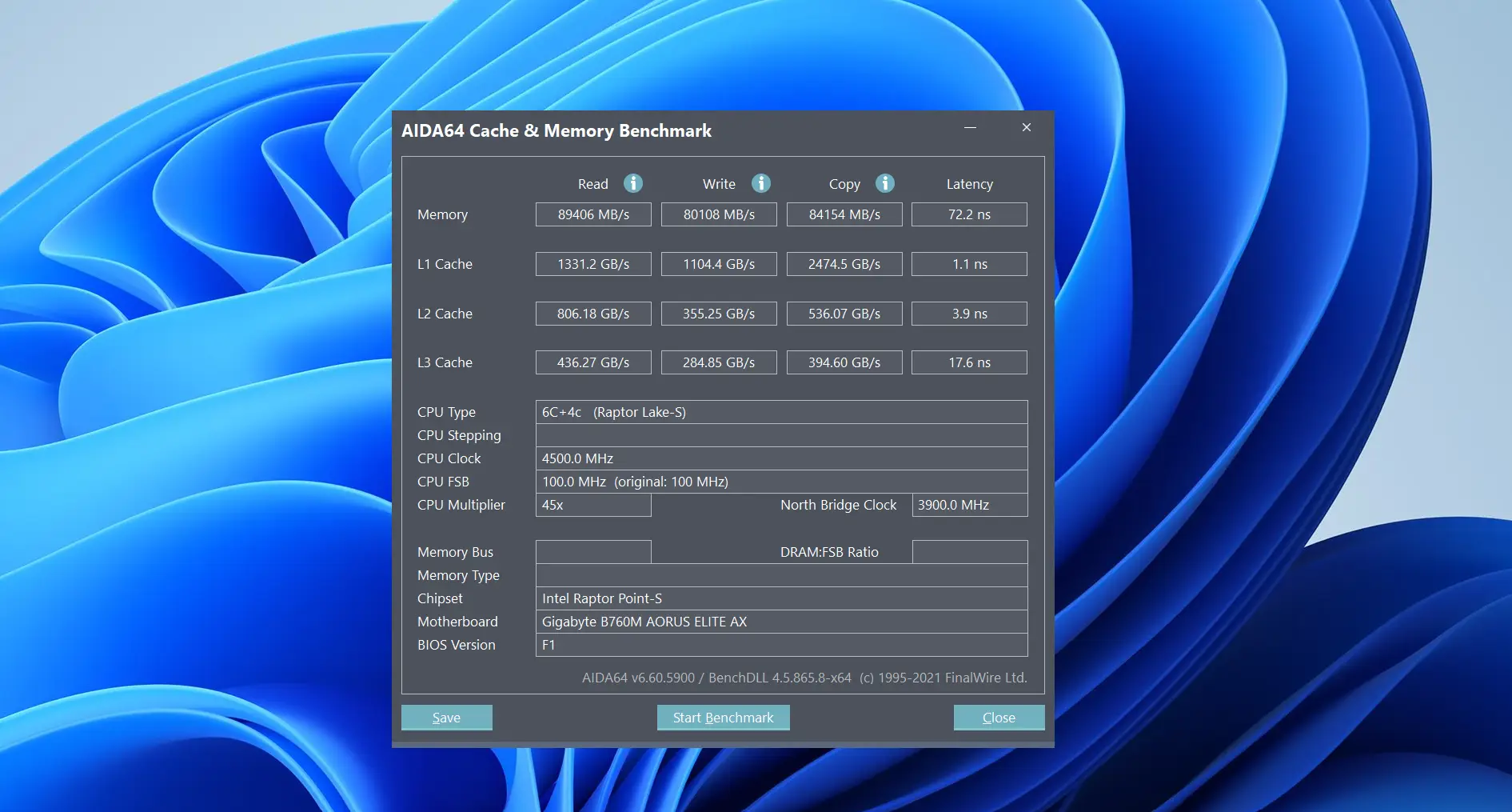Click L3 Cache Read value 436.27 GB/s
1512x812 pixels.
pos(593,362)
